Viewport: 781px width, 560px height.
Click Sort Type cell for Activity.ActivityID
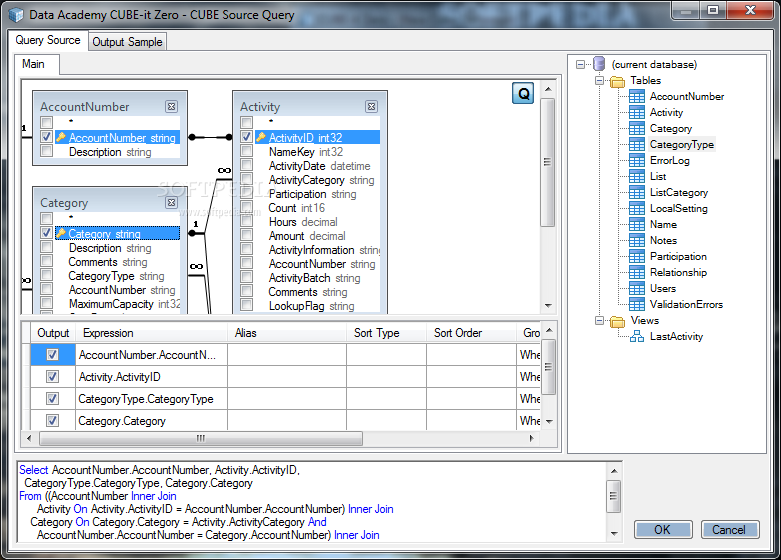point(387,377)
